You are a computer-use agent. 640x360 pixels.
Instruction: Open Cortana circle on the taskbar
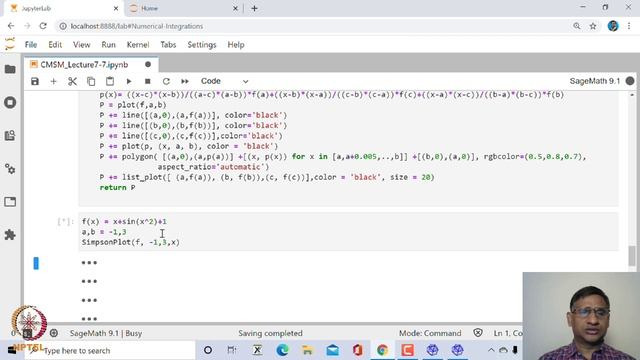(208, 350)
